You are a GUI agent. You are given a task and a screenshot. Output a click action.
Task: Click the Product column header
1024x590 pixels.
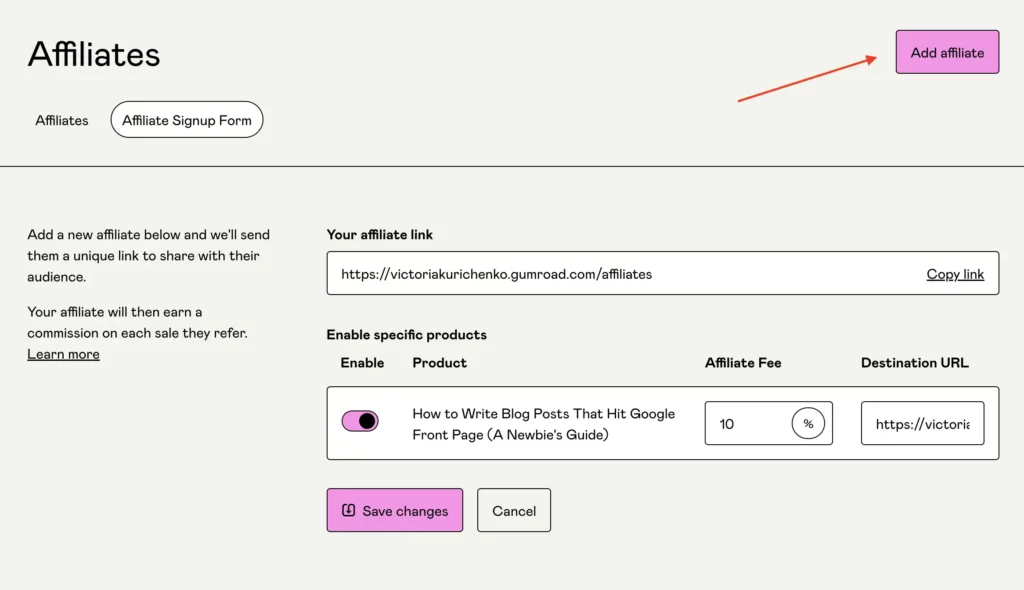(x=439, y=363)
